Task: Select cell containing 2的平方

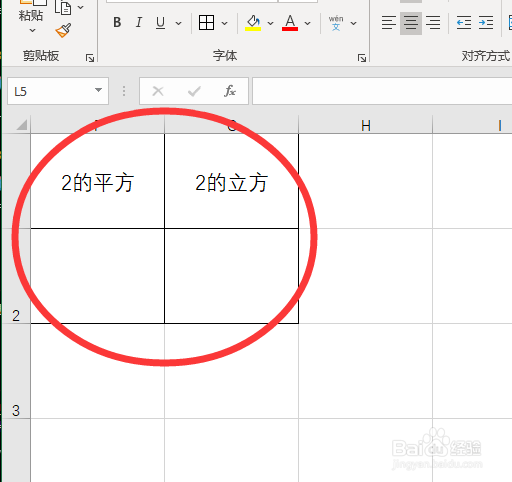Action: [x=97, y=181]
